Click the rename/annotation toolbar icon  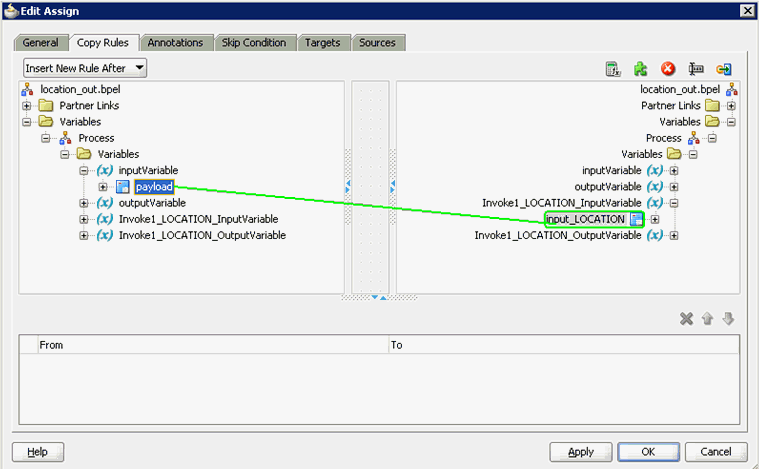point(696,69)
